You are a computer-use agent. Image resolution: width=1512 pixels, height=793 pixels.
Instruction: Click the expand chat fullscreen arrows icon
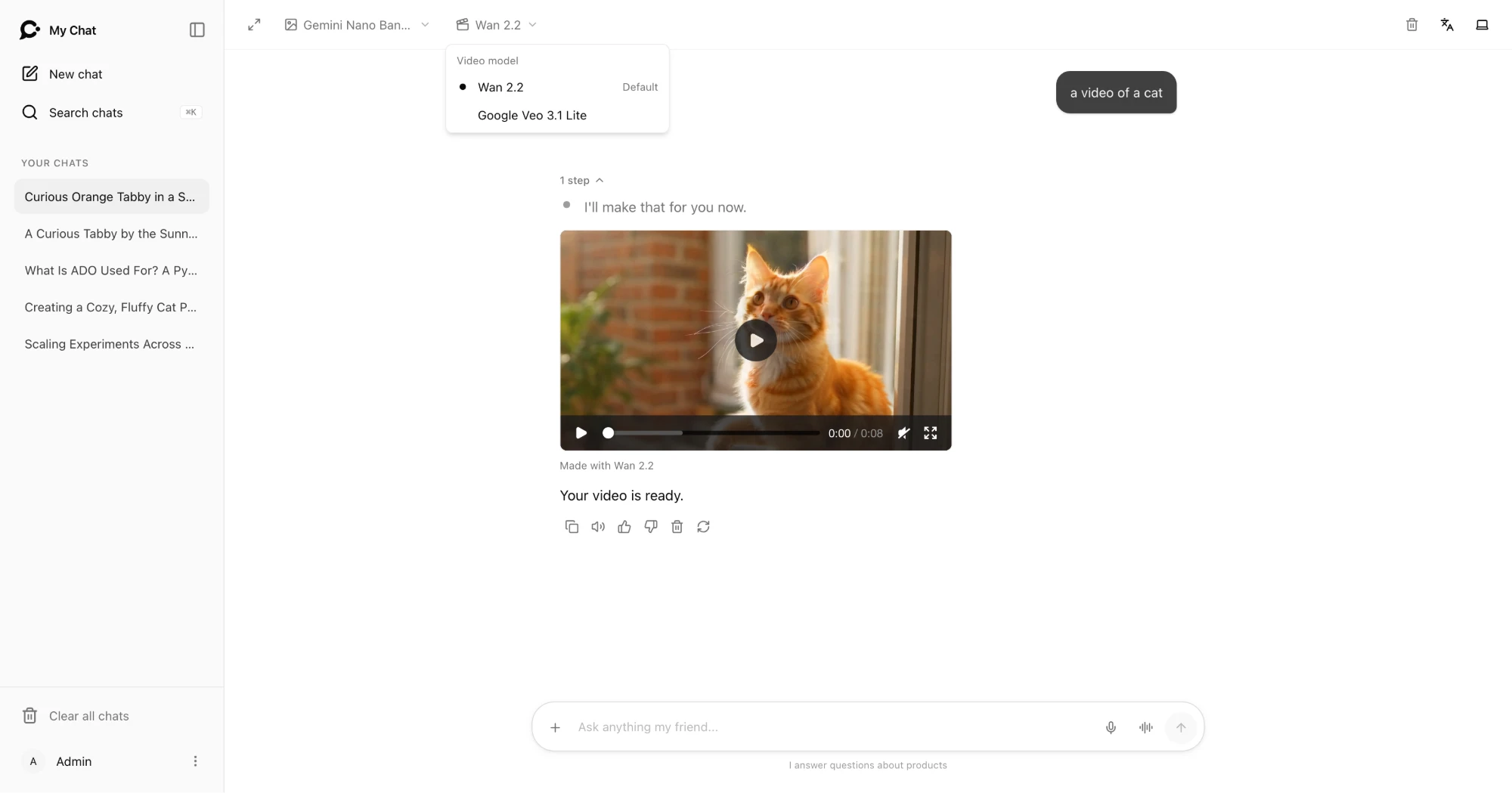tap(254, 25)
